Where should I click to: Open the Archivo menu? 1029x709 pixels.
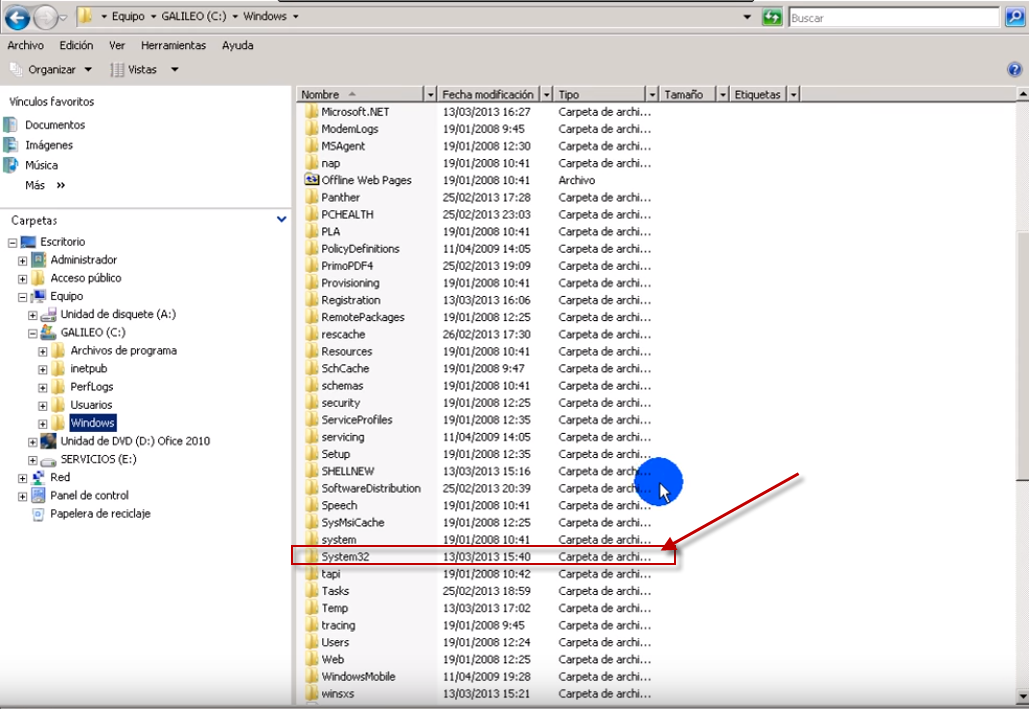click(x=25, y=45)
